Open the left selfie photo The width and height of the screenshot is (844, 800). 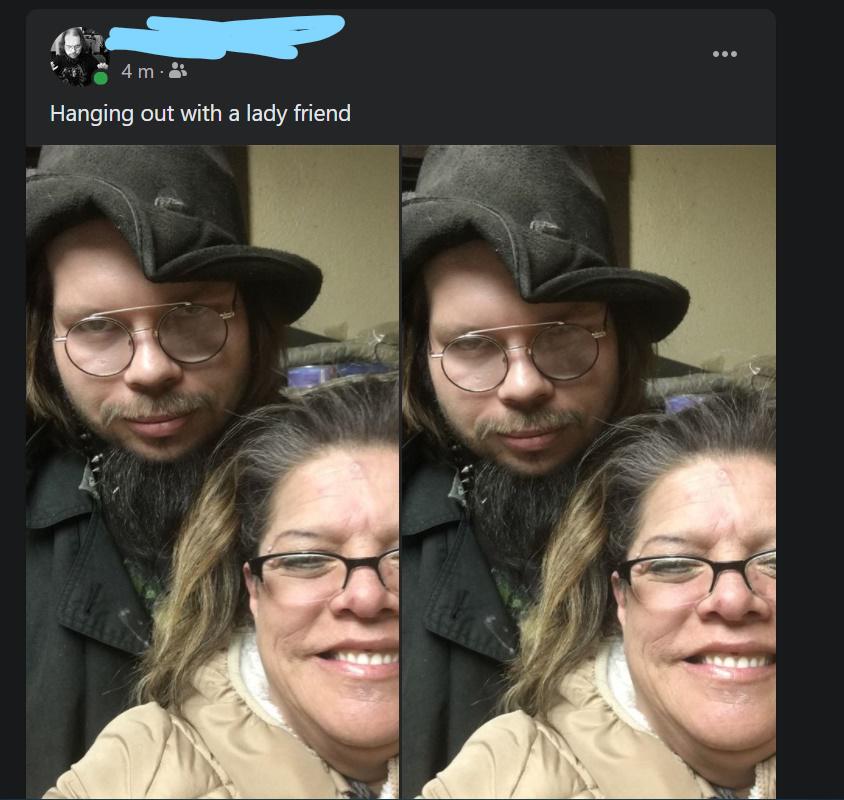coord(213,472)
